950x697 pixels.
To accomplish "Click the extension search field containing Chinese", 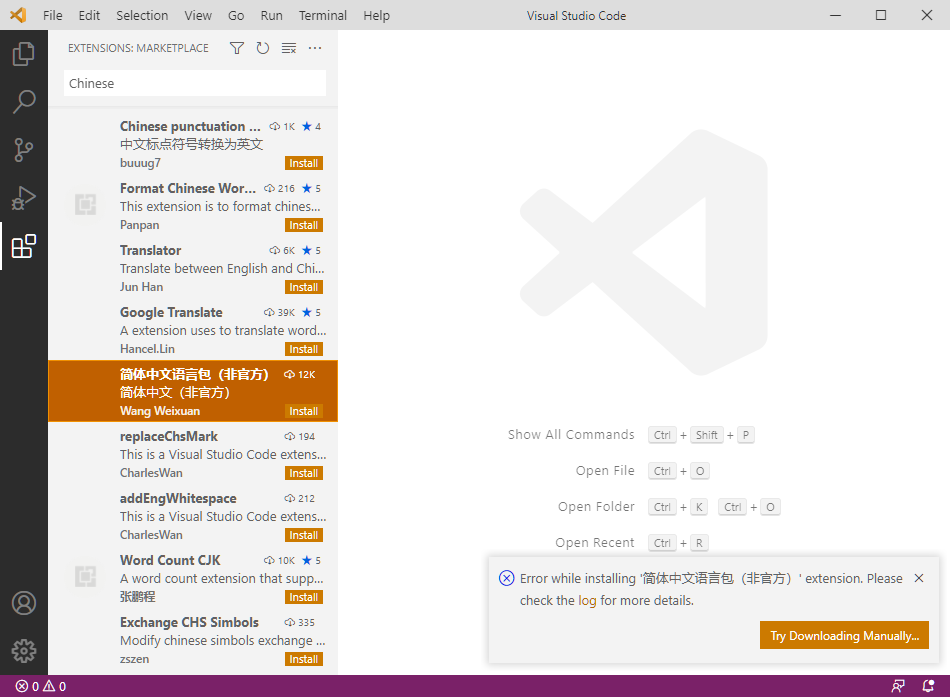I will pos(194,83).
